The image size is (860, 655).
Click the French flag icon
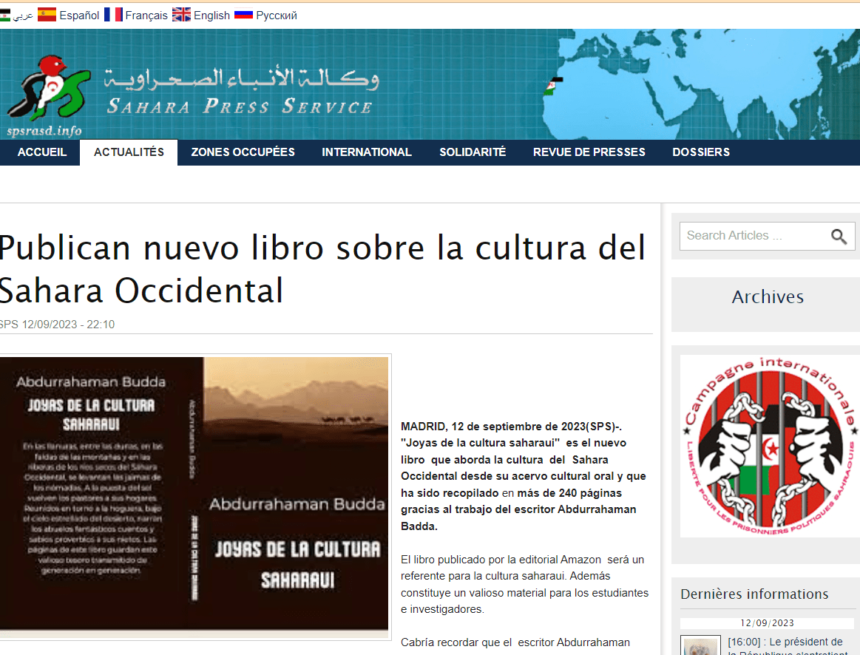pyautogui.click(x=112, y=14)
